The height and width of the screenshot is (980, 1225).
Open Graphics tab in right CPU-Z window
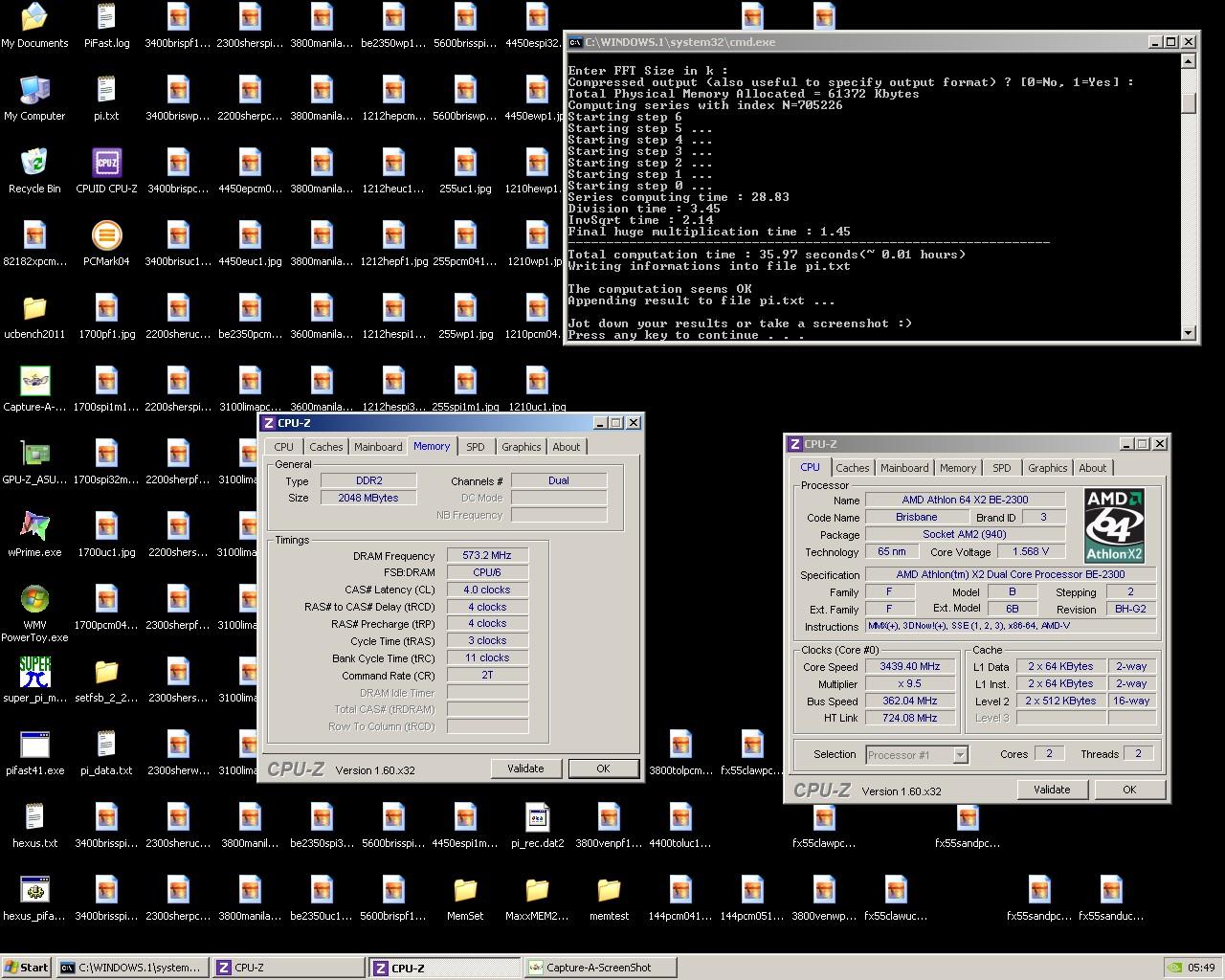pos(1047,468)
